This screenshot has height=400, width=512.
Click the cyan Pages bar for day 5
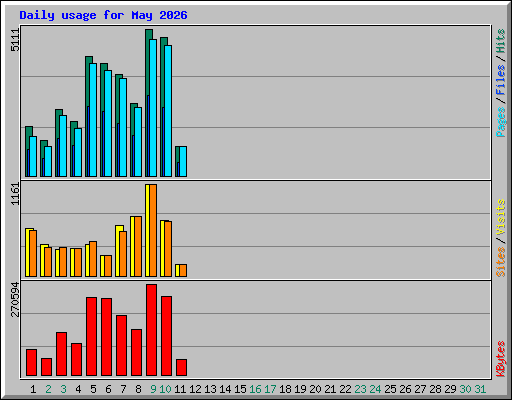[x=93, y=120]
